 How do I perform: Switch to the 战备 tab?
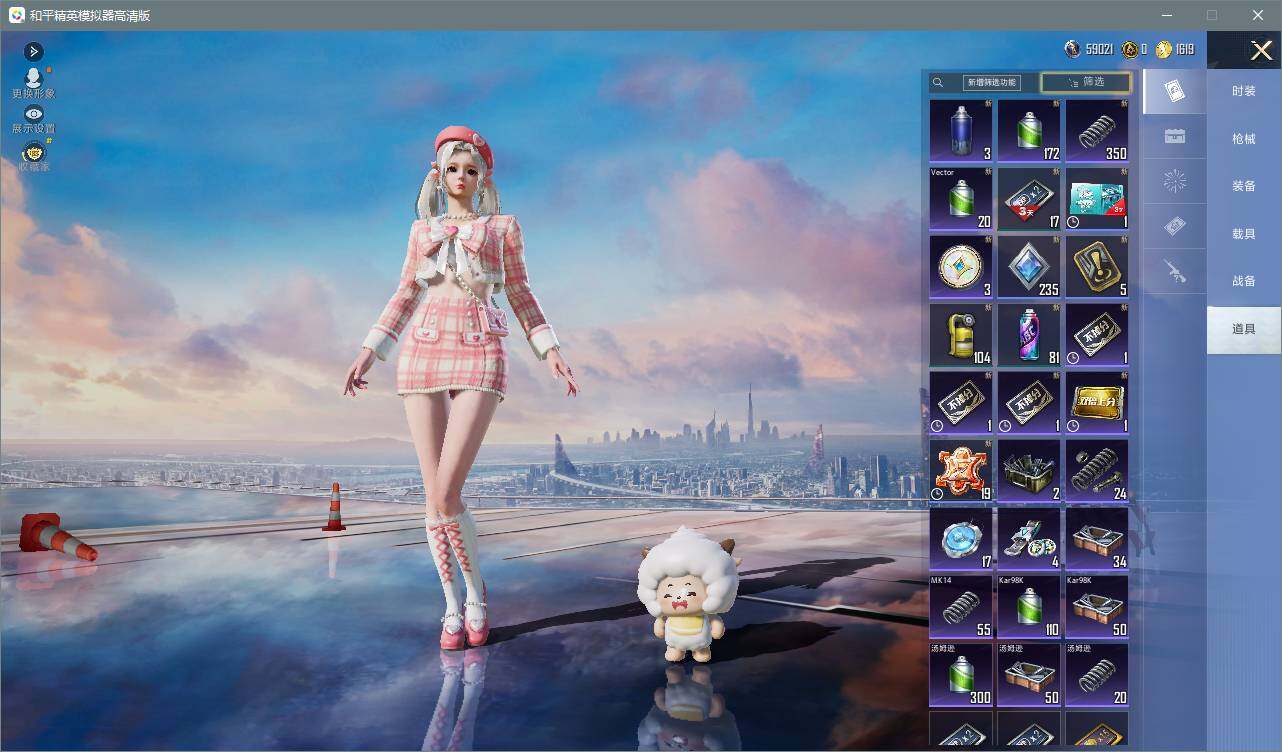point(1243,281)
